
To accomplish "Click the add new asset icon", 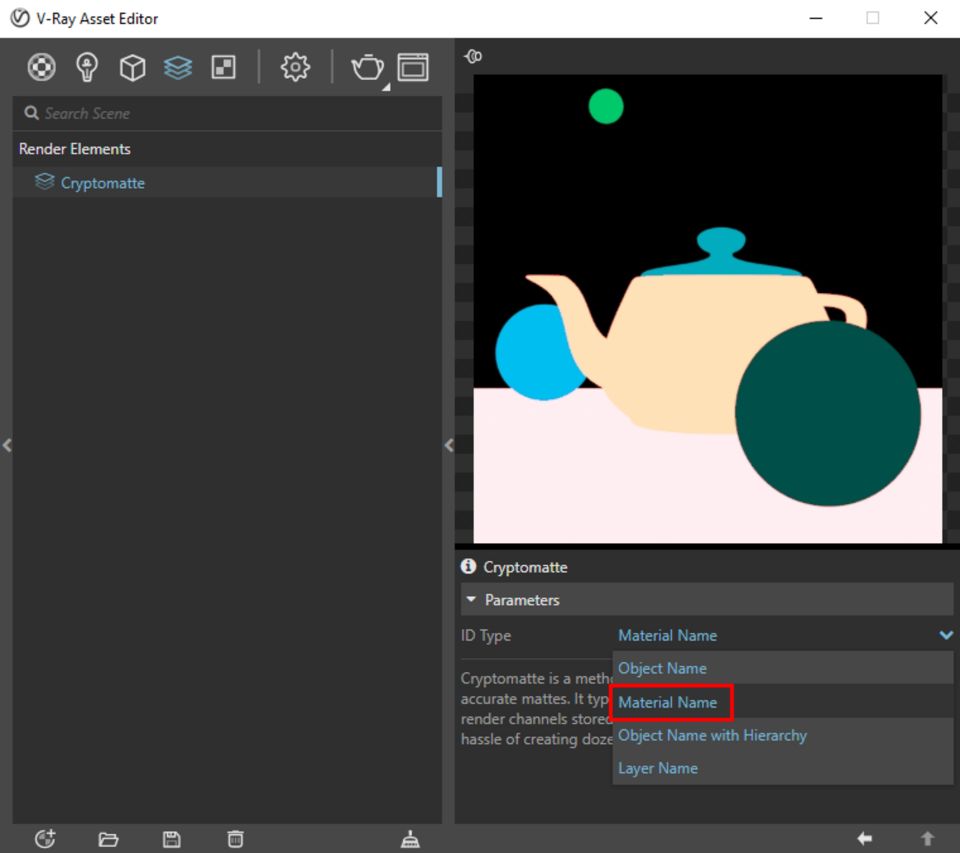I will [45, 839].
